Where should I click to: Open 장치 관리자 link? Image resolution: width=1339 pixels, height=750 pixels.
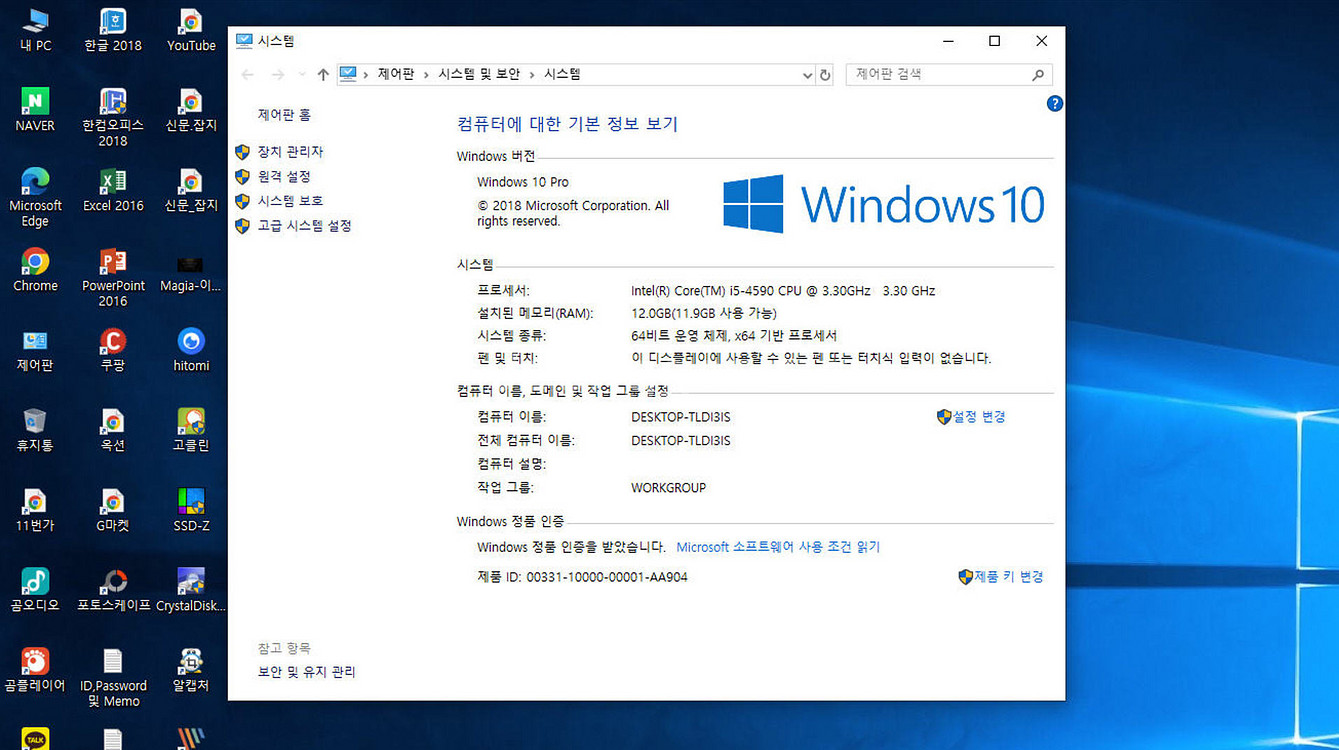point(290,151)
